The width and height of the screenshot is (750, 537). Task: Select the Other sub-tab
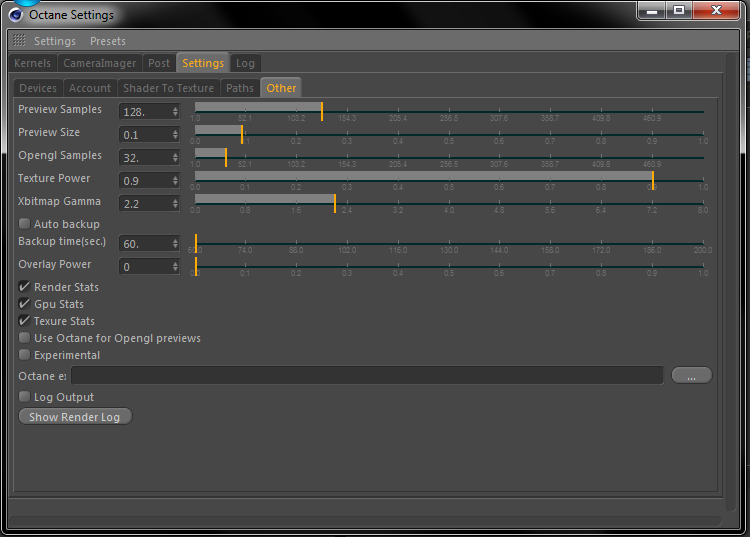click(281, 88)
